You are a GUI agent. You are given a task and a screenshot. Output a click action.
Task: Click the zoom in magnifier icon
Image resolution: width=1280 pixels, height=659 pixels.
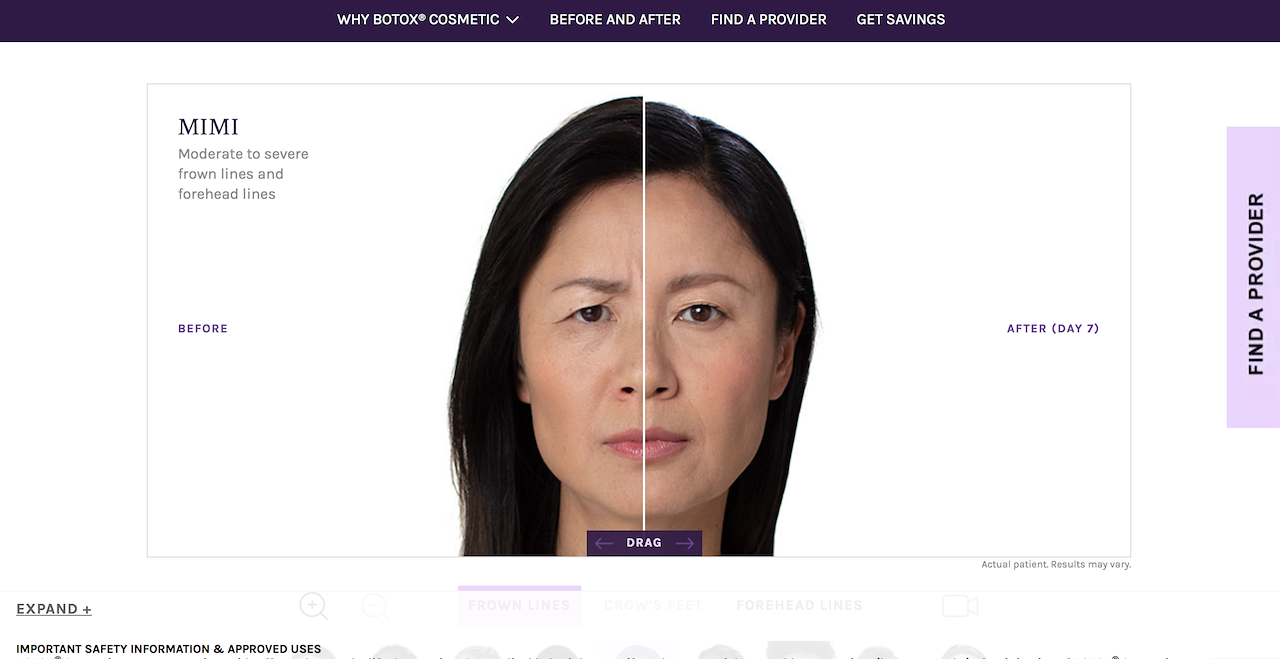(313, 605)
